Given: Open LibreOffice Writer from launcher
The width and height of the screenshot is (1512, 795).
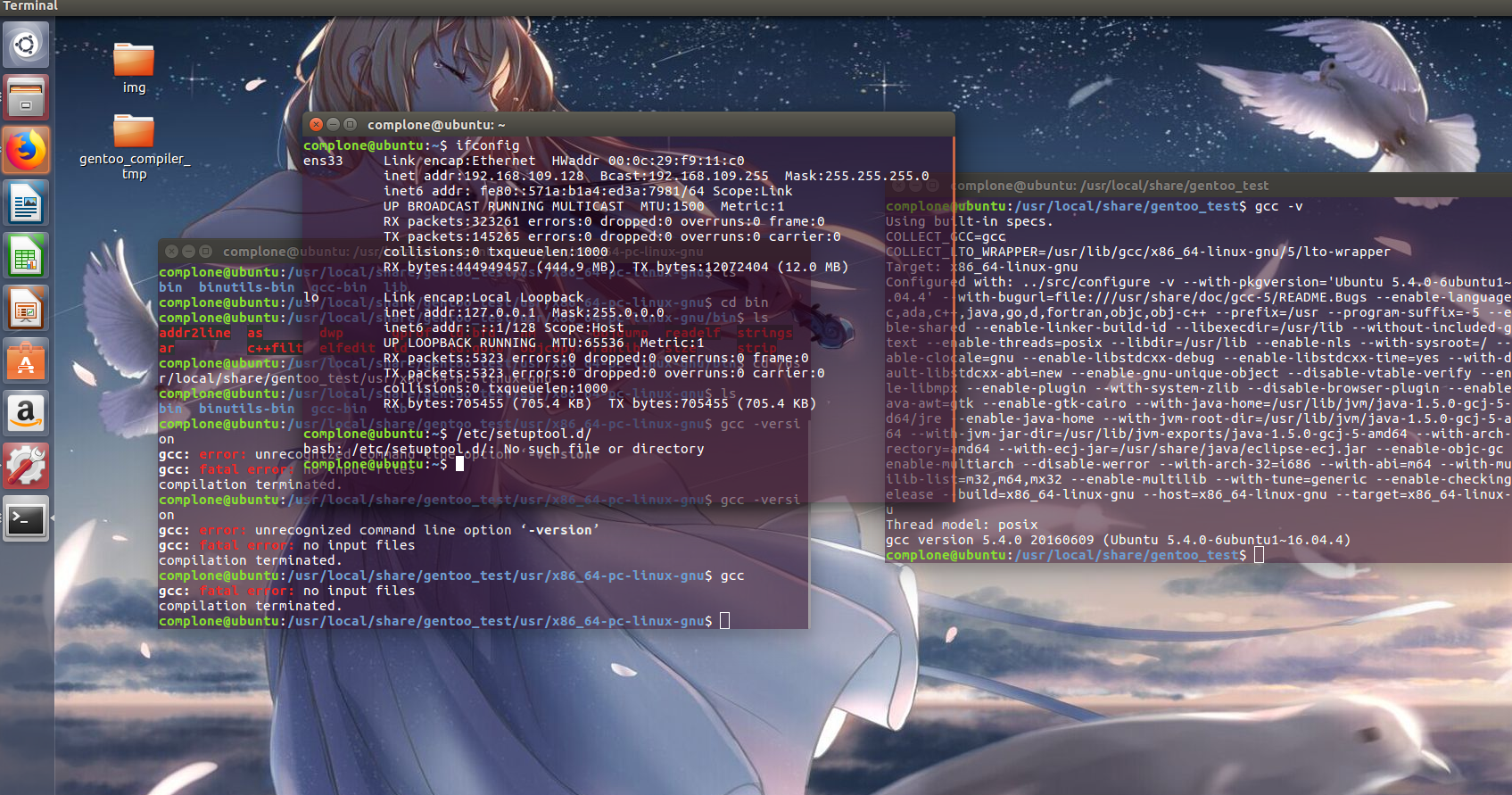Looking at the screenshot, I should pyautogui.click(x=26, y=203).
